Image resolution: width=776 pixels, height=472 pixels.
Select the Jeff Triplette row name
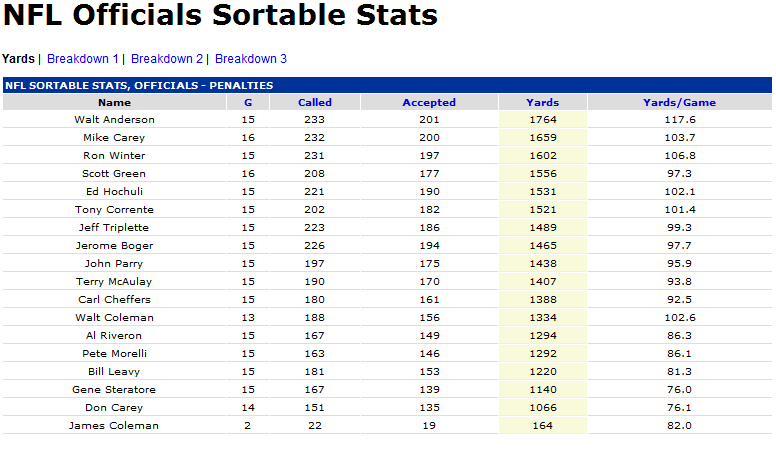pyautogui.click(x=114, y=228)
